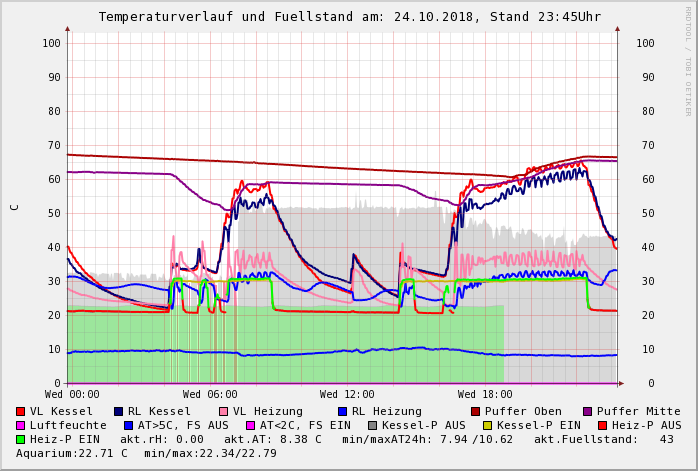Click the 'Kessel-P EIN' legend label
Viewport: 698px width, 471px height.
(x=539, y=426)
